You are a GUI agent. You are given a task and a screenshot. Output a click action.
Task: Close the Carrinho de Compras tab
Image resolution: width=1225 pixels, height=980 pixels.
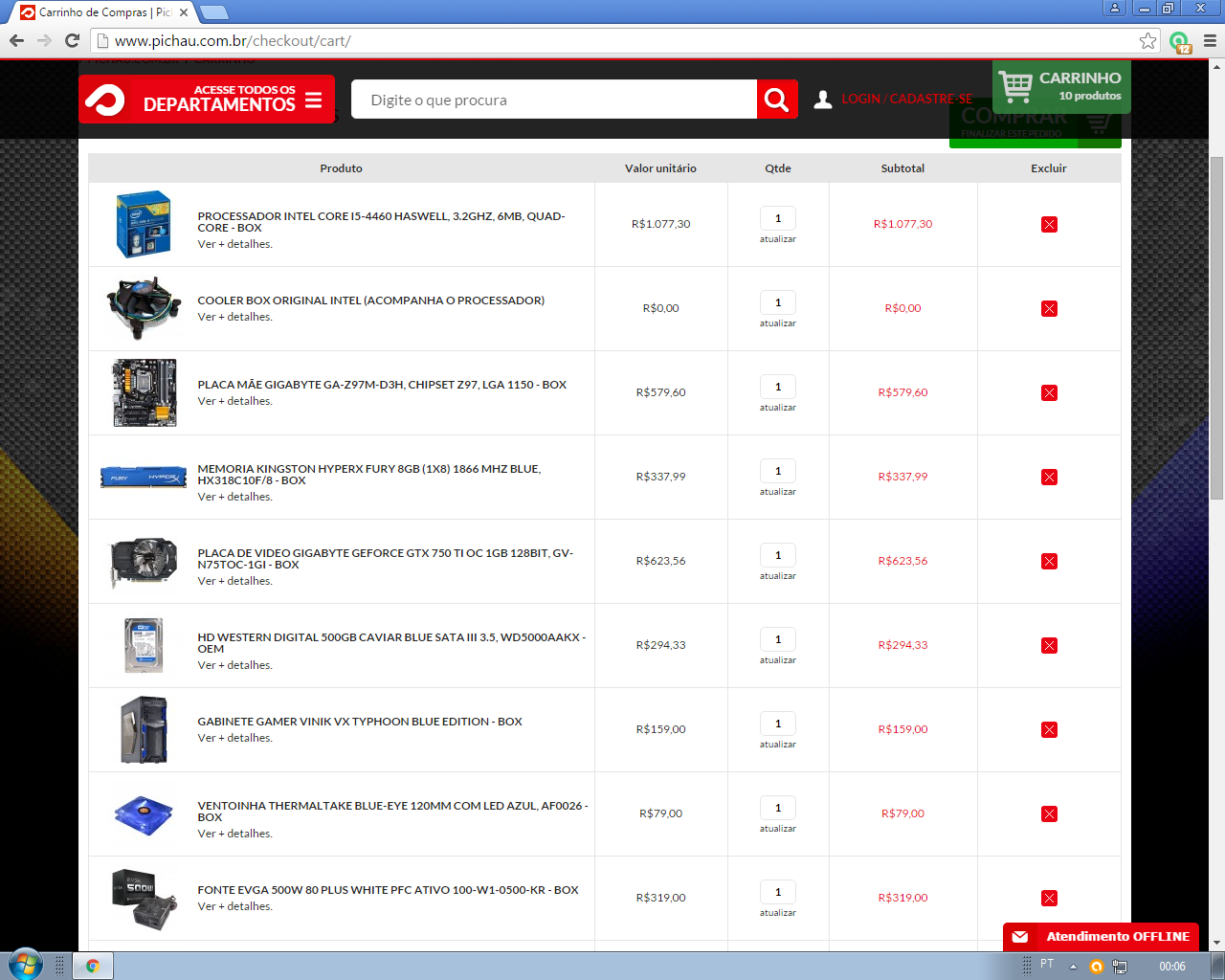pos(184,12)
